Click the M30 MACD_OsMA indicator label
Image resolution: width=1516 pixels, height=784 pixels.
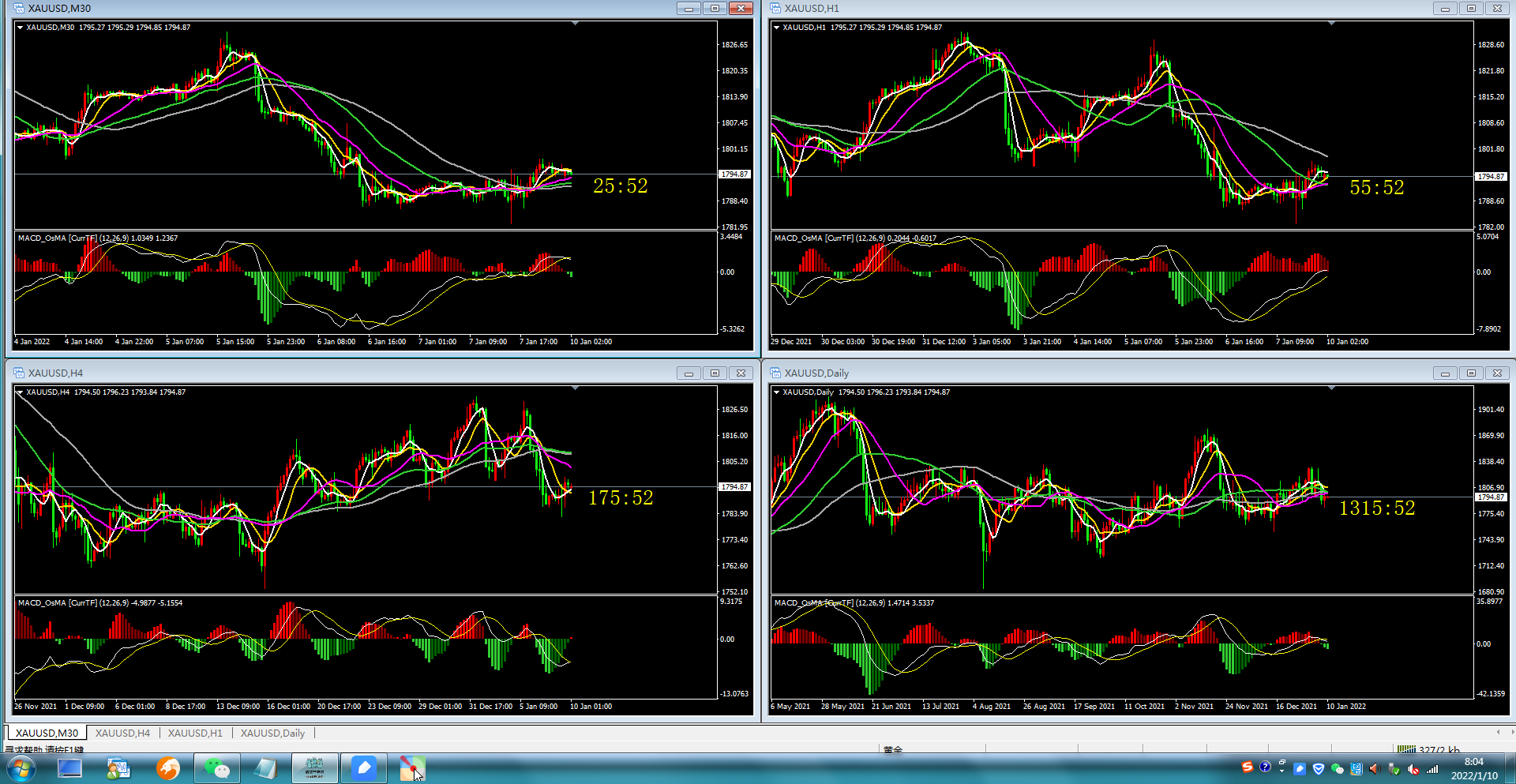coord(98,238)
